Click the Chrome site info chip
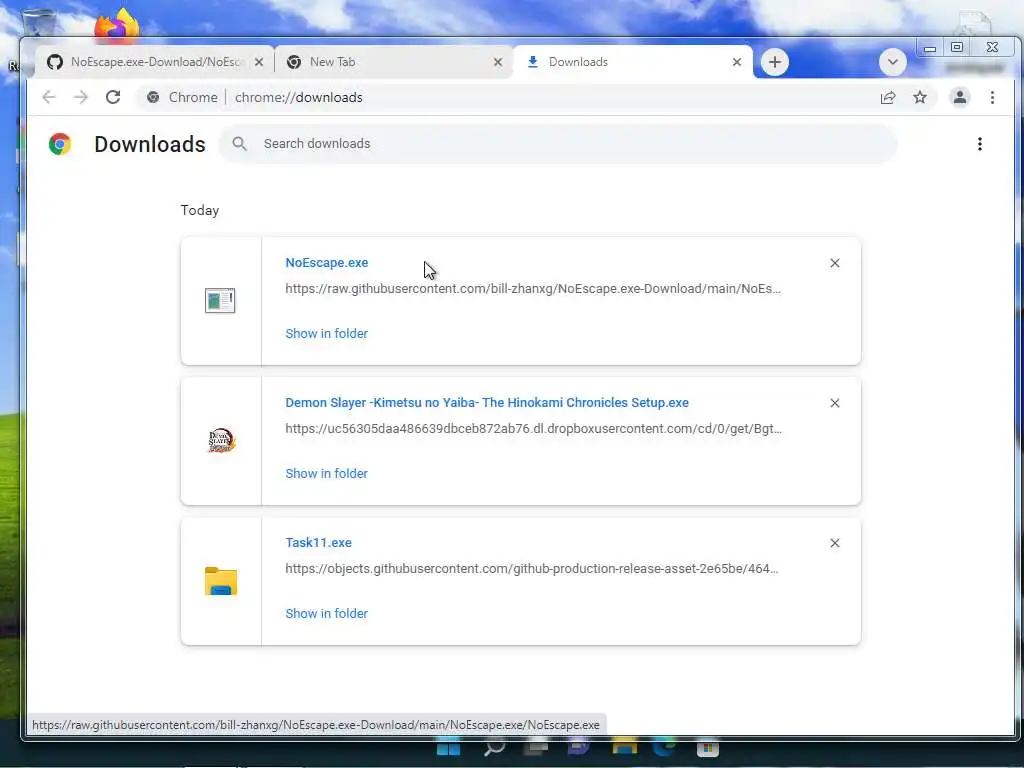 point(182,97)
